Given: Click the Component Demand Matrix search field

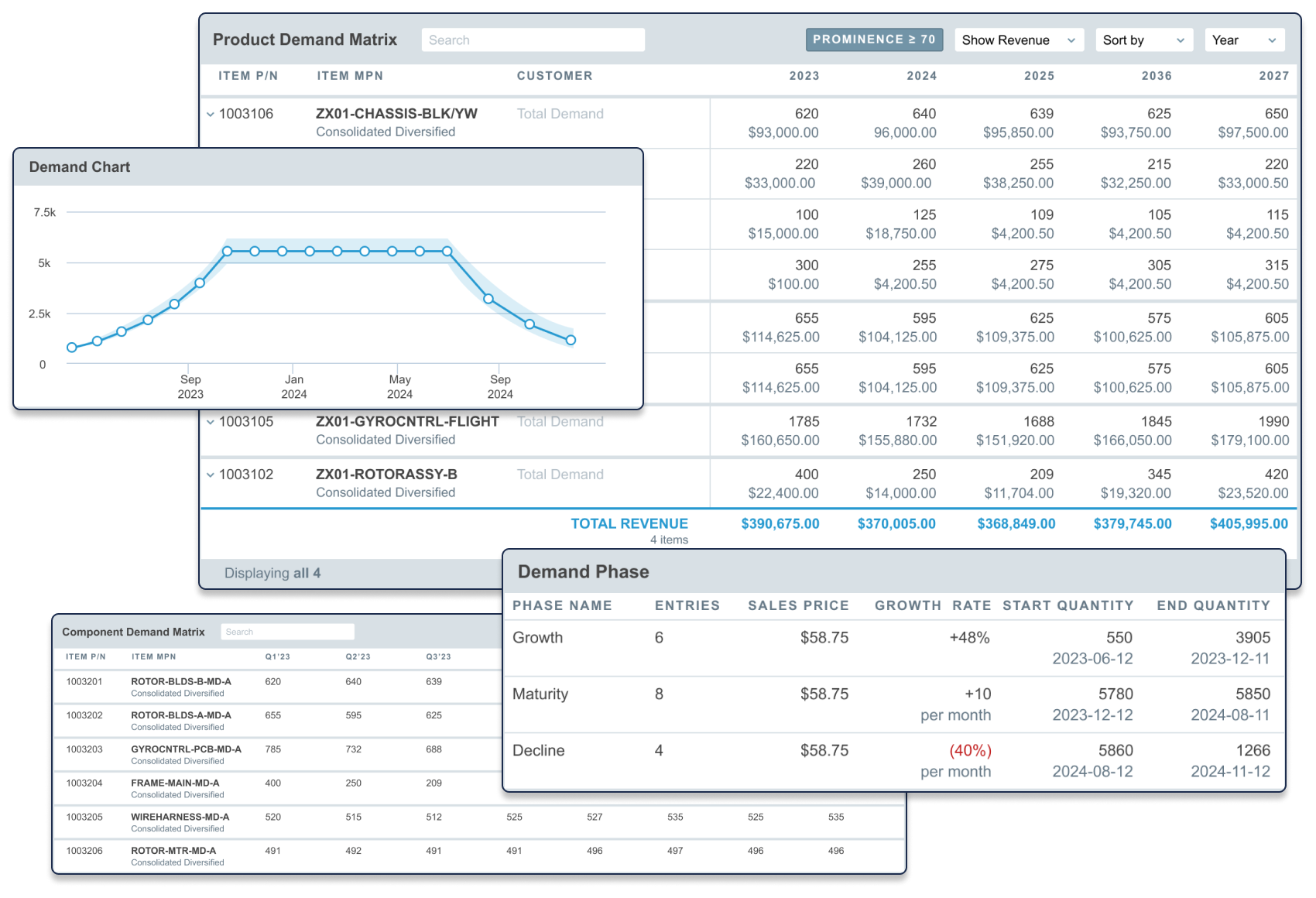Looking at the screenshot, I should [x=287, y=632].
